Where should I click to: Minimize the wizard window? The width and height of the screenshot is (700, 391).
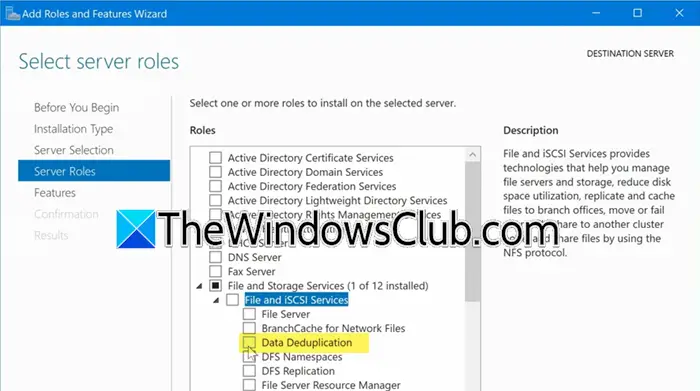(x=596, y=13)
